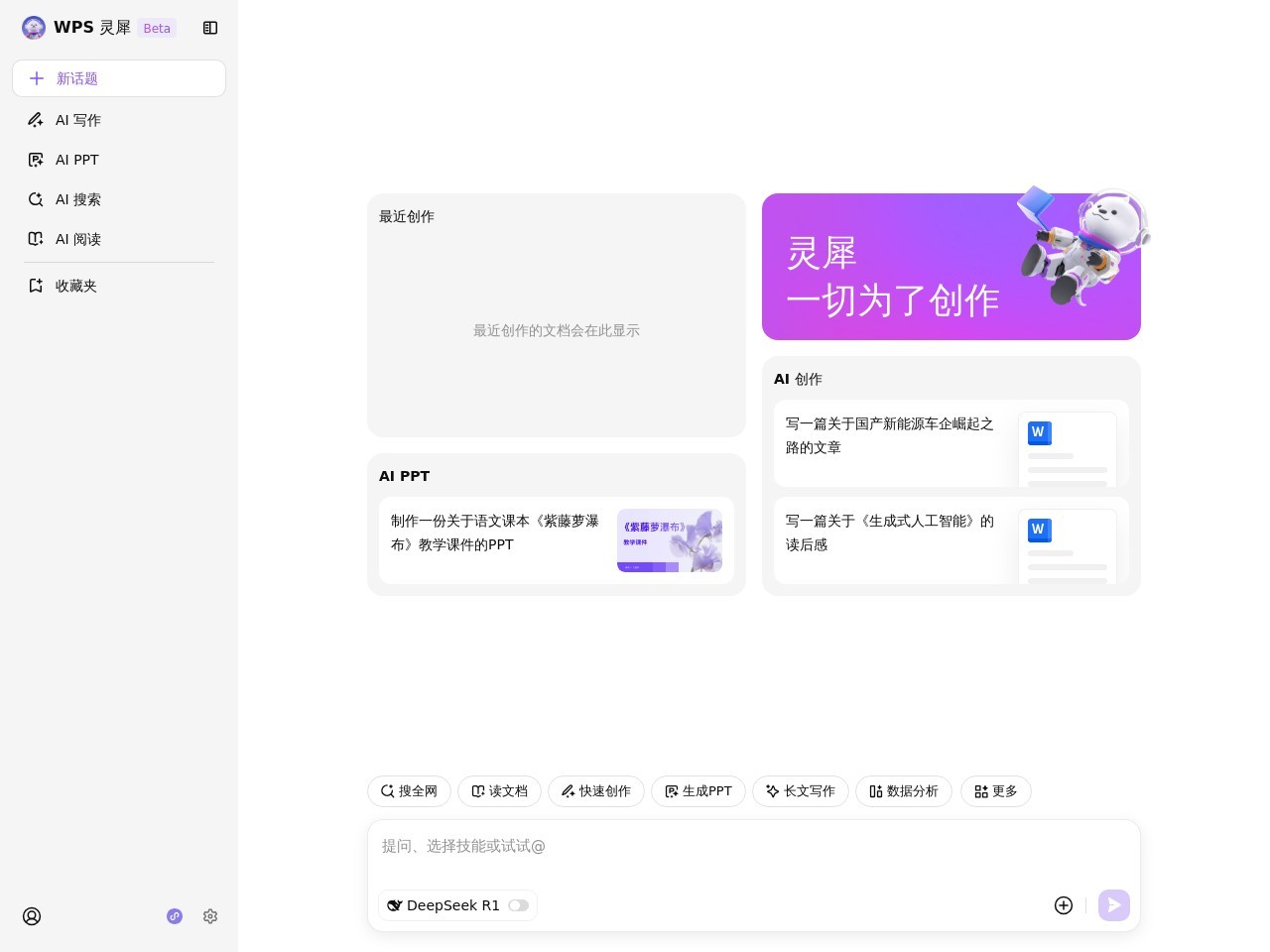
Task: Open AI 搜索 in the sidebar
Action: [119, 199]
